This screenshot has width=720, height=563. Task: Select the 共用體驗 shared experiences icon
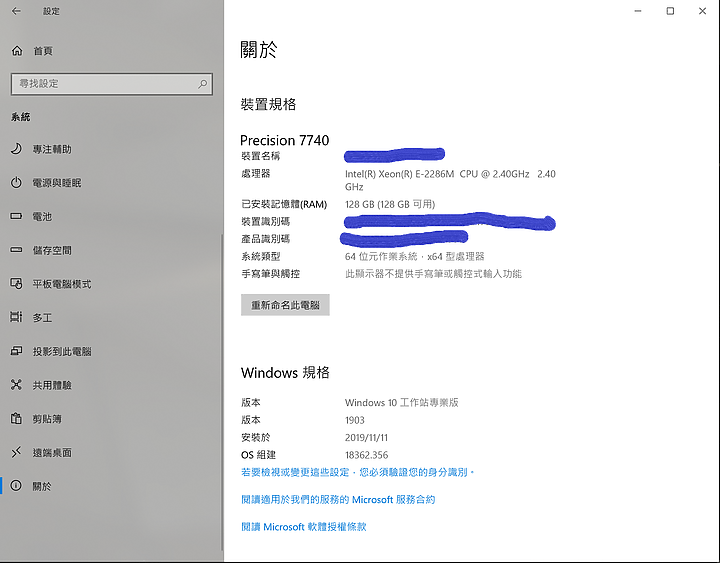(17, 385)
